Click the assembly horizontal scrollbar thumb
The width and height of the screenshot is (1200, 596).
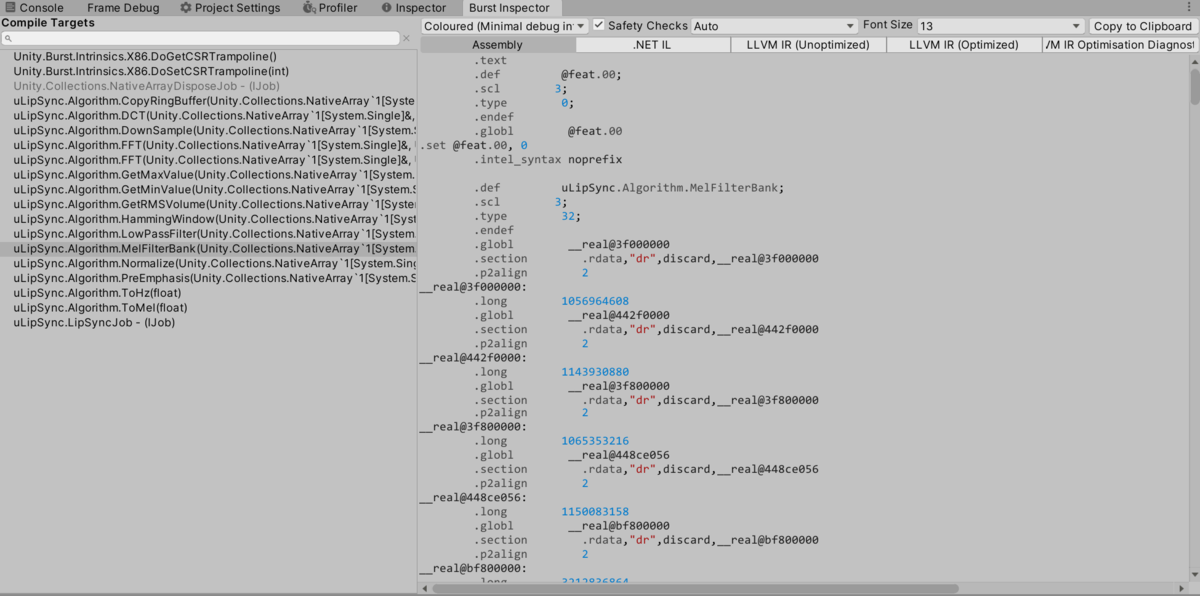coord(697,588)
